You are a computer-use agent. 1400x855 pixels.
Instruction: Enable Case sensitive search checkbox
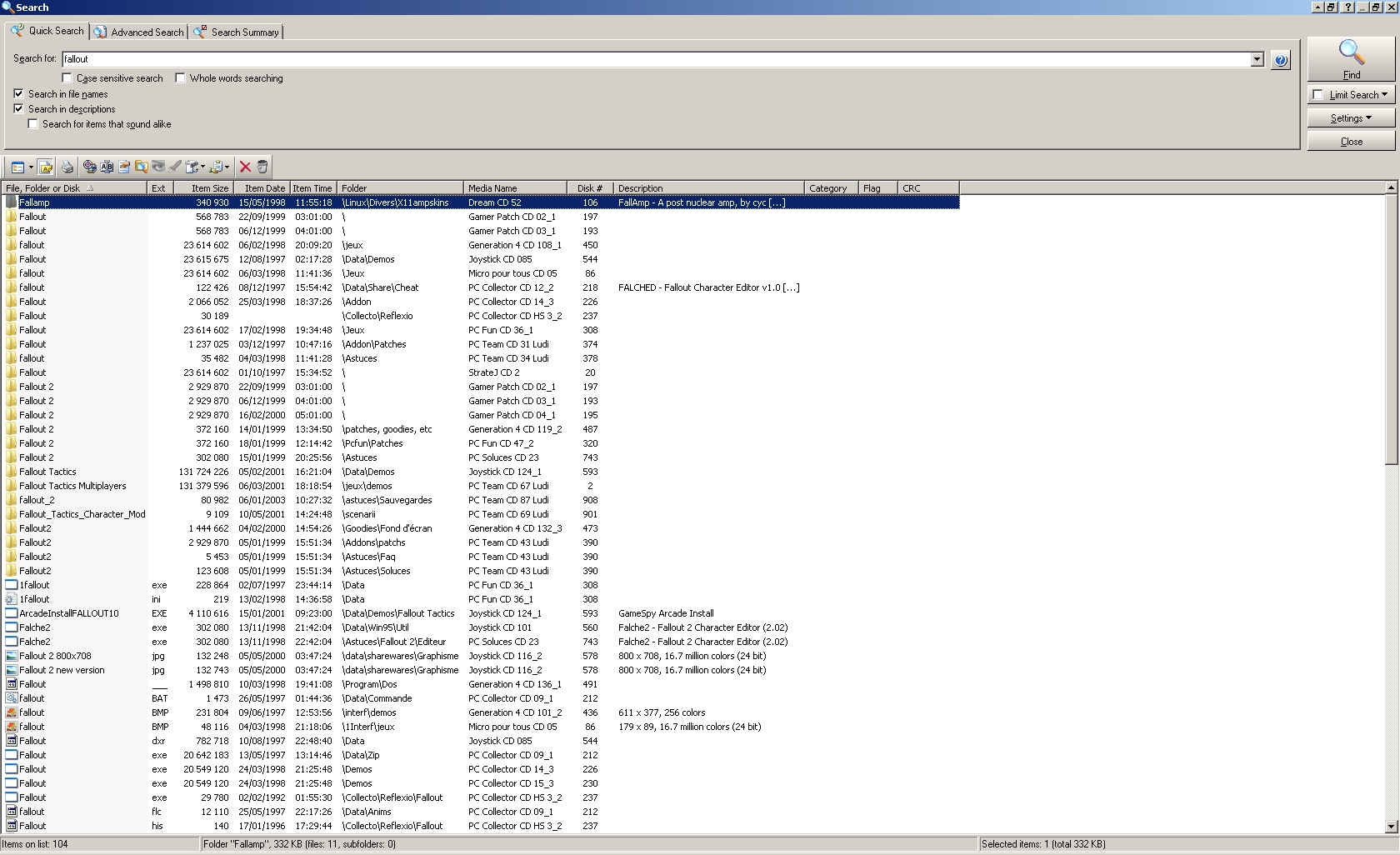pyautogui.click(x=67, y=78)
